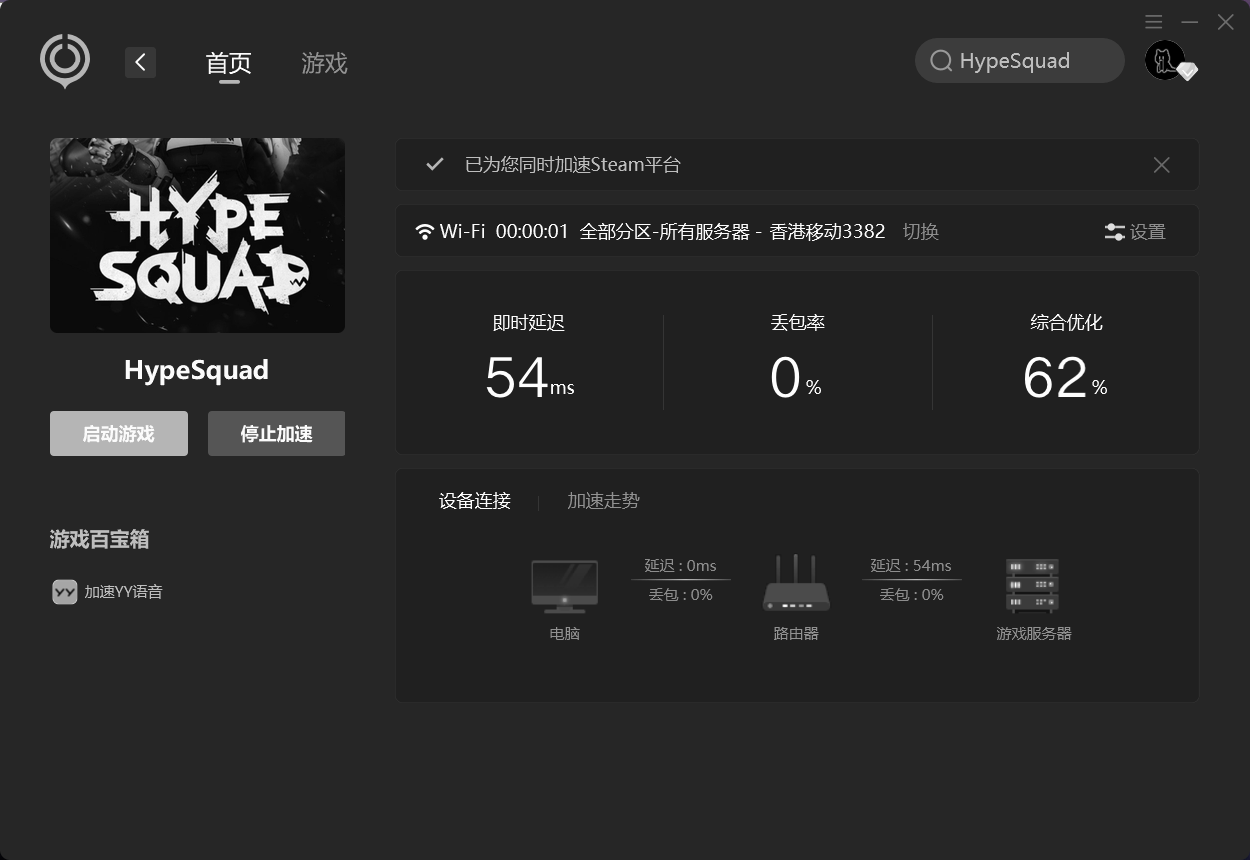Click the app logo in top-left corner
The width and height of the screenshot is (1250, 860).
click(x=64, y=61)
